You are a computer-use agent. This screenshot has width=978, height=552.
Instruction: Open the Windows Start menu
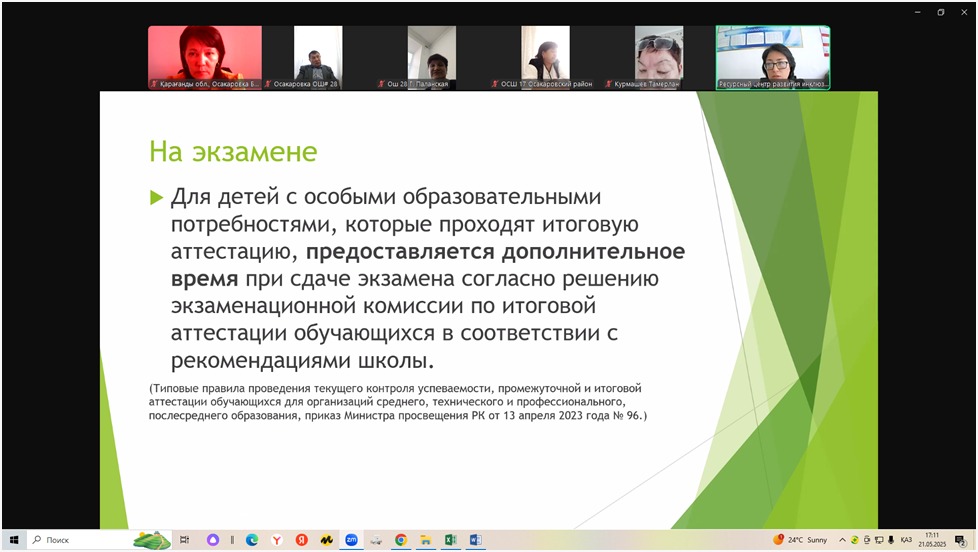coord(14,540)
